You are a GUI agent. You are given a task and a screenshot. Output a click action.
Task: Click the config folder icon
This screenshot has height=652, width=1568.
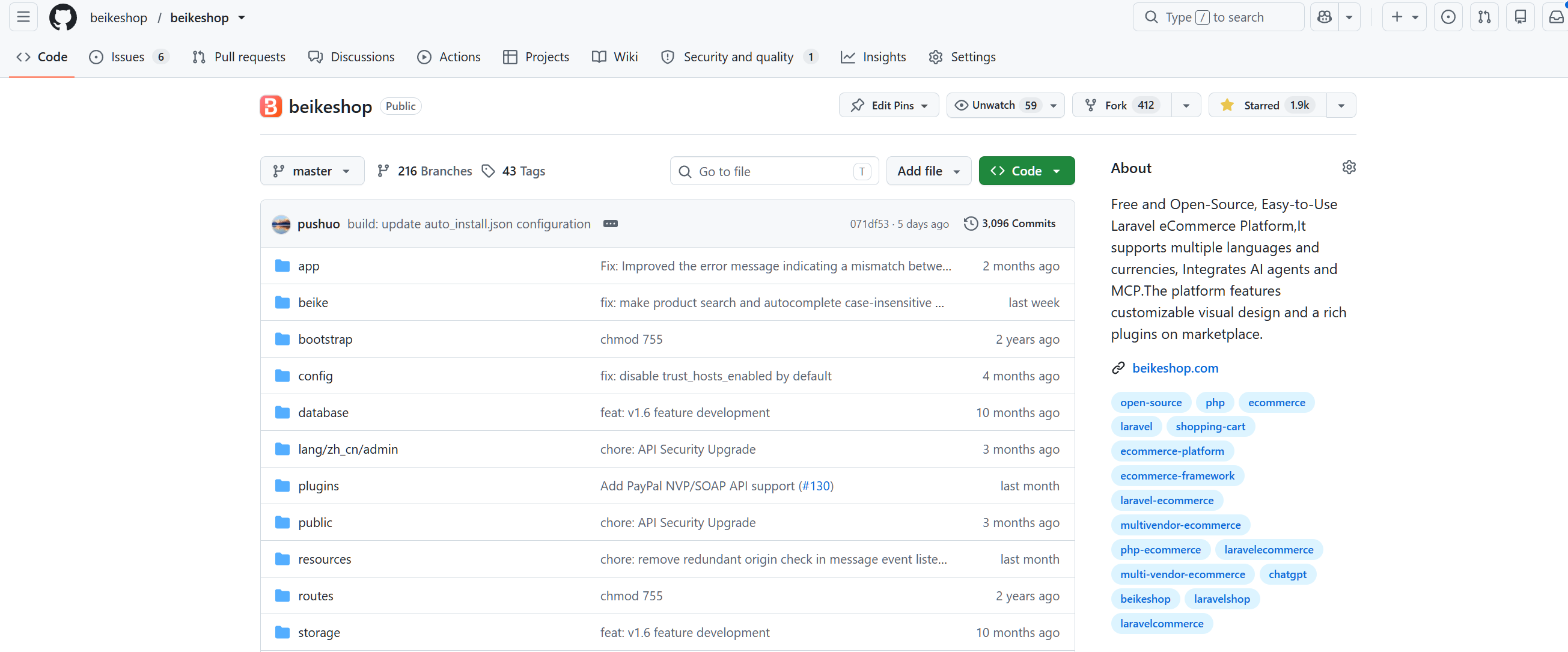(x=282, y=376)
